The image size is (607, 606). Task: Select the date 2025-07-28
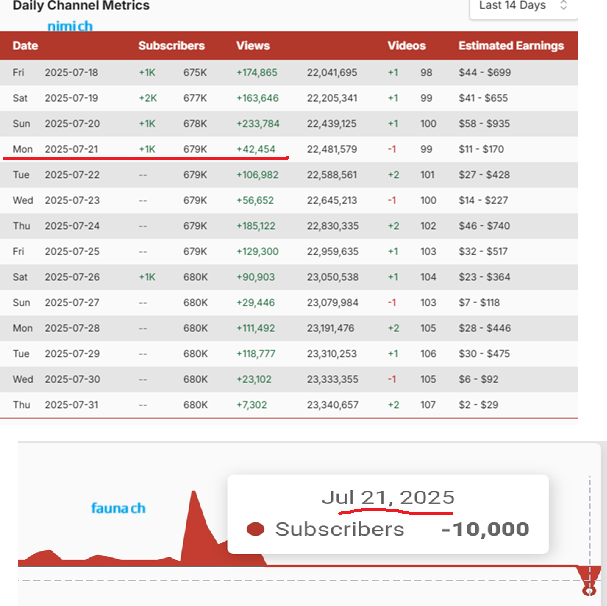(72, 328)
